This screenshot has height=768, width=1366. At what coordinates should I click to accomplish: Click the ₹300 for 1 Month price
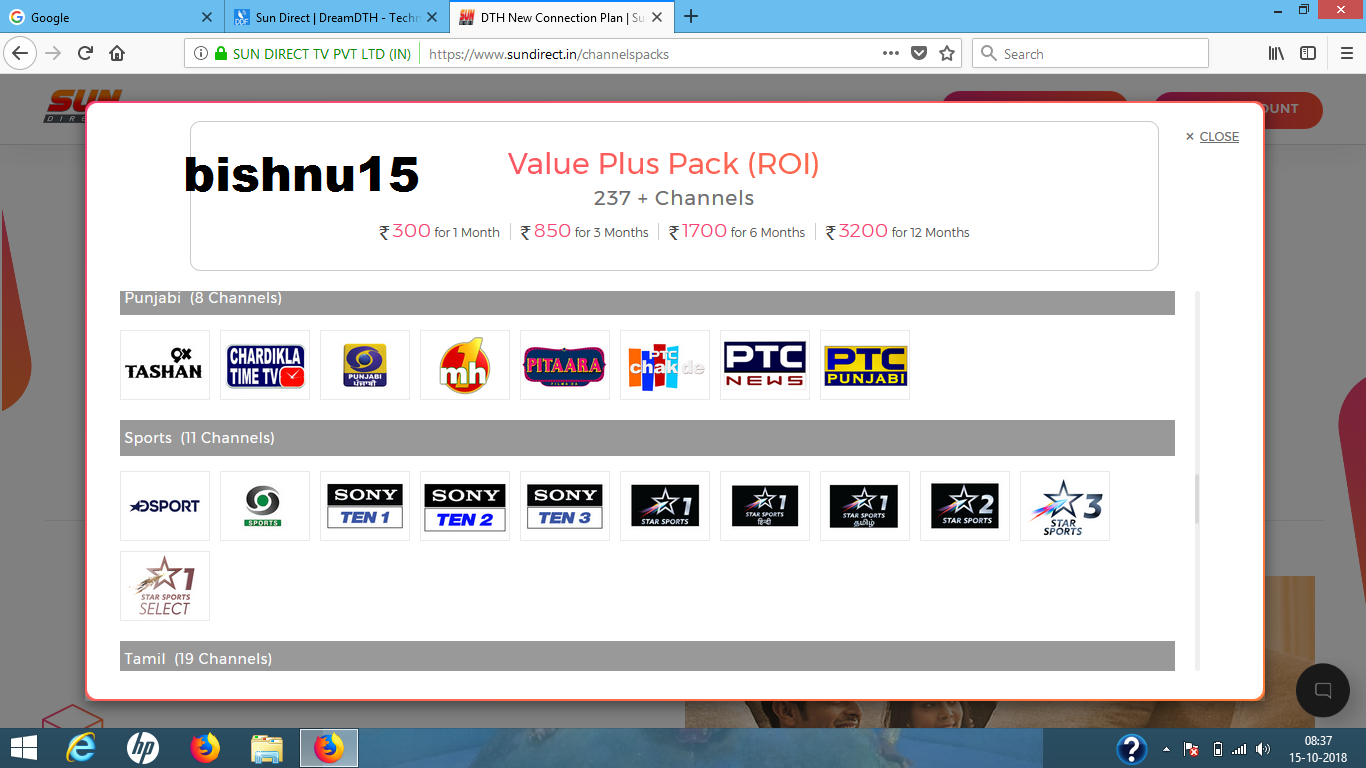click(x=439, y=231)
